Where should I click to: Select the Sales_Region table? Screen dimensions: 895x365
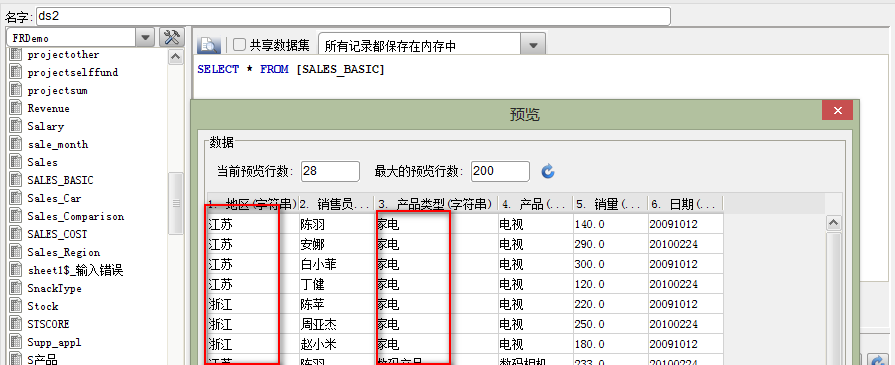[x=63, y=252]
